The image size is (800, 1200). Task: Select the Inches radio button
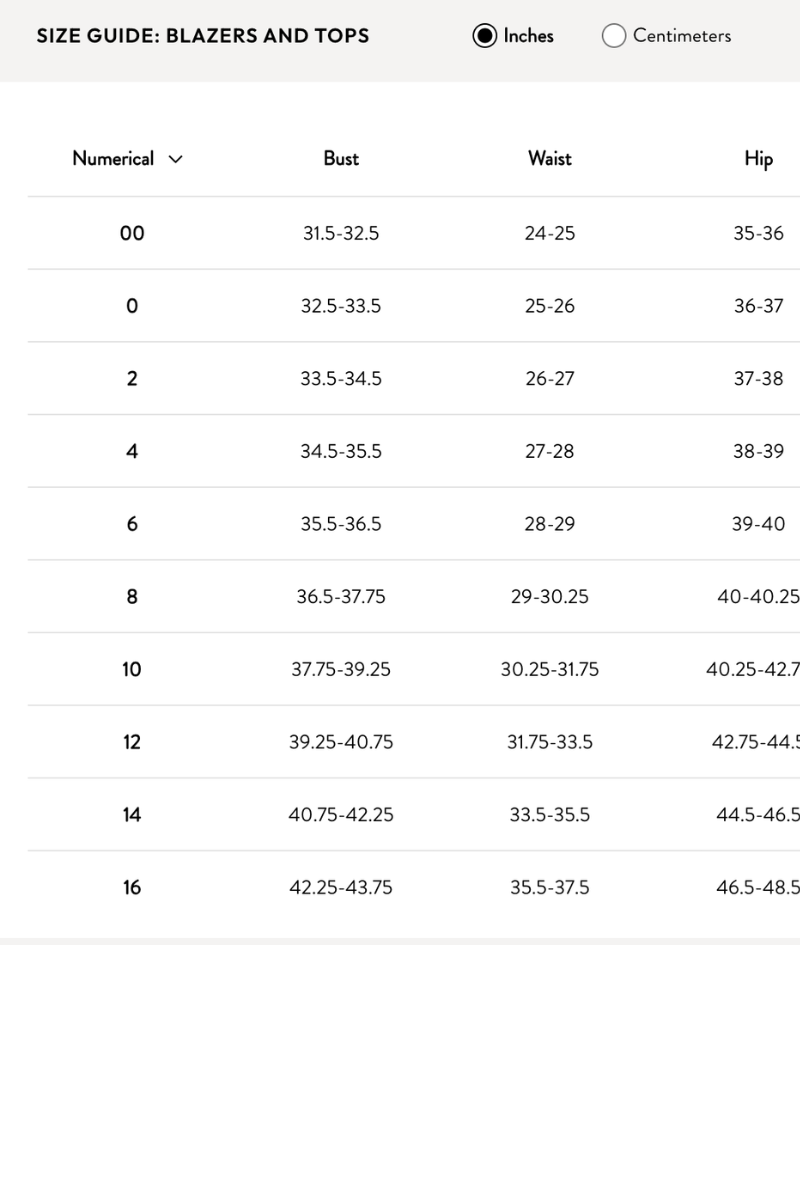(485, 36)
